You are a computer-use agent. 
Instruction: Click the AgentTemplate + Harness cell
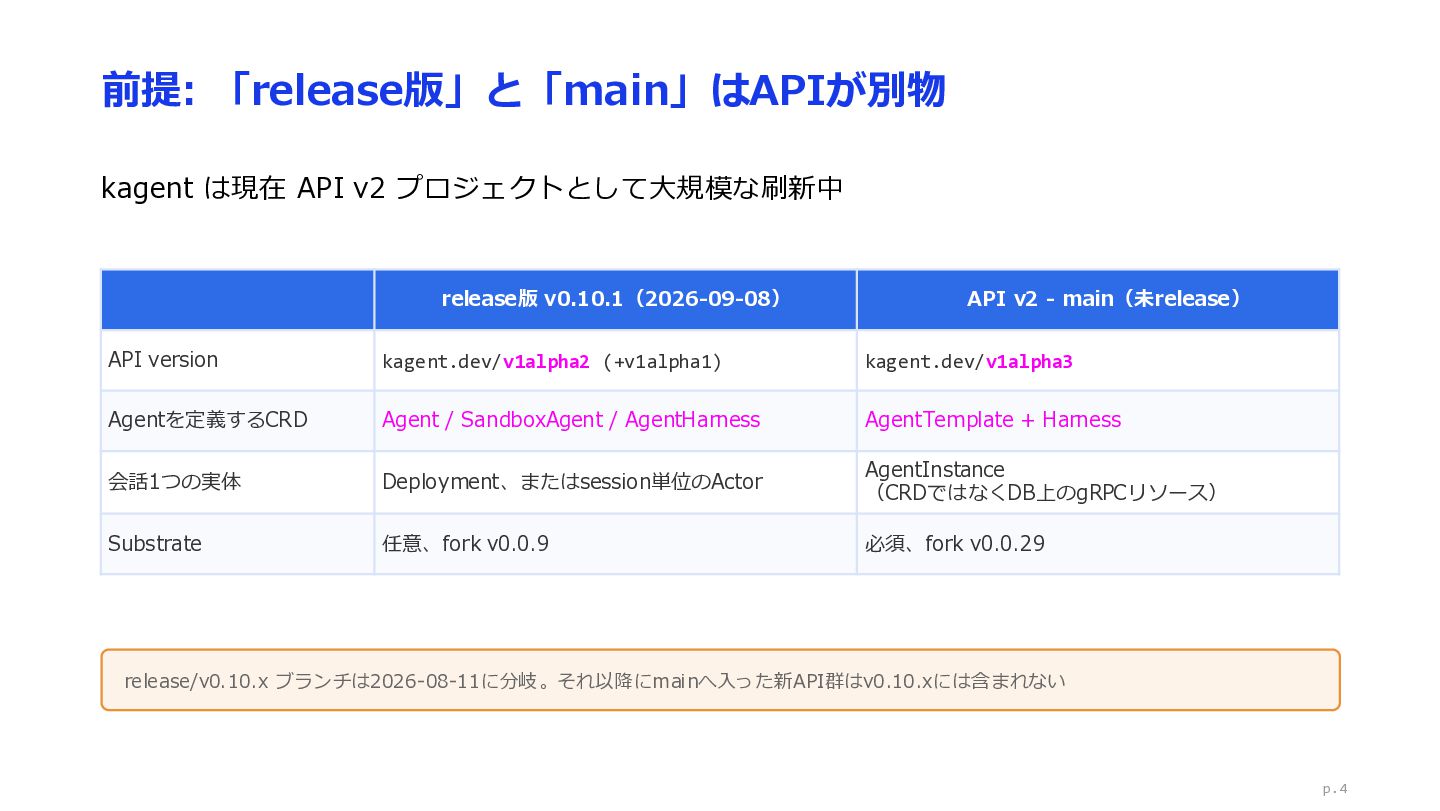993,420
